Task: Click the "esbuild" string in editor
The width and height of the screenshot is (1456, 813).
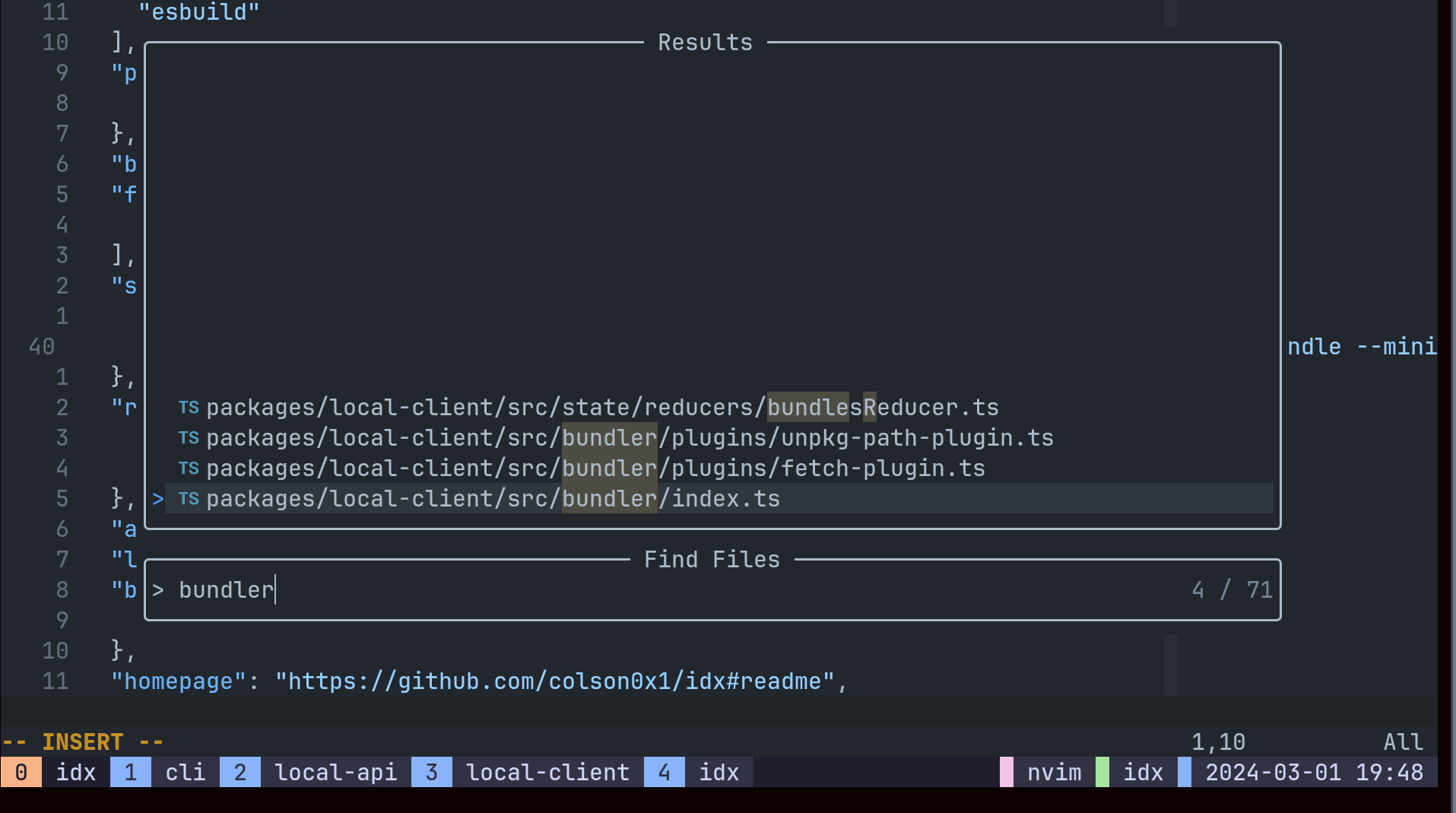Action: [199, 12]
